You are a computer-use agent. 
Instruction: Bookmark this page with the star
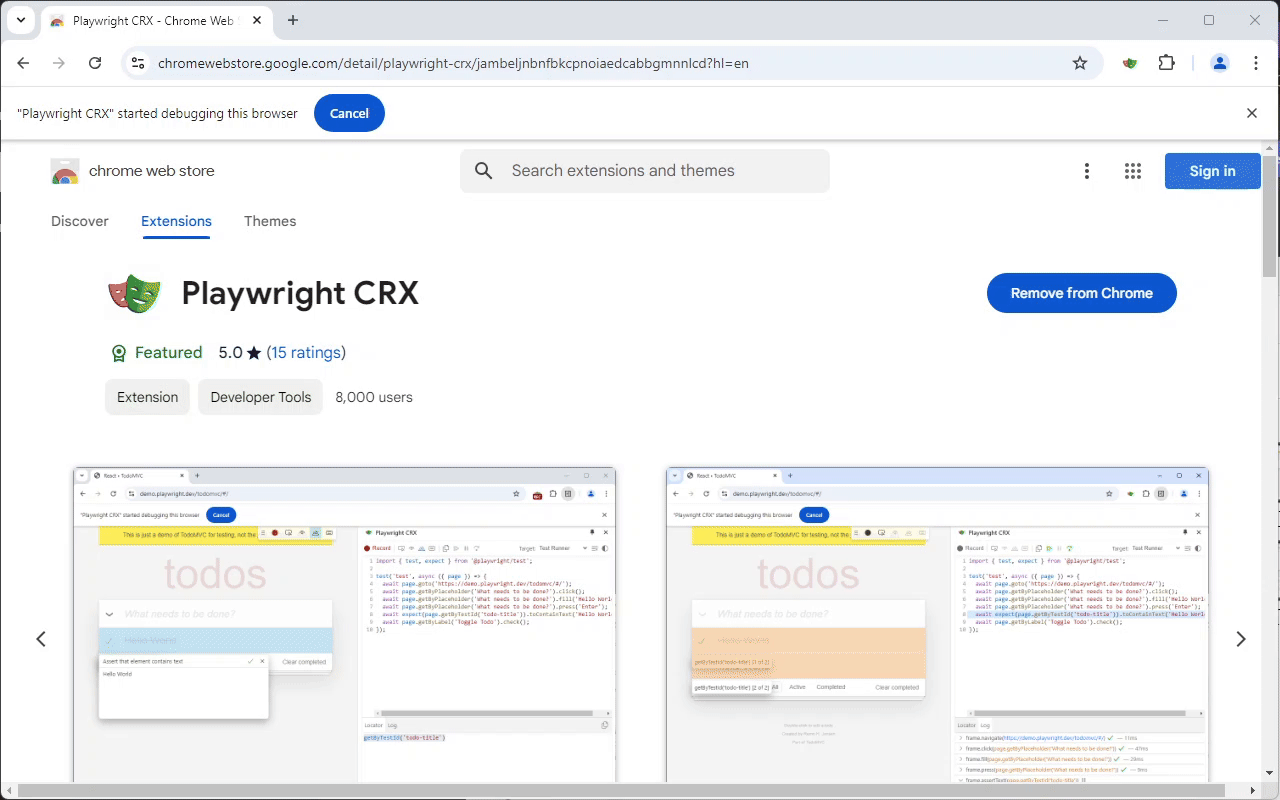[x=1080, y=63]
